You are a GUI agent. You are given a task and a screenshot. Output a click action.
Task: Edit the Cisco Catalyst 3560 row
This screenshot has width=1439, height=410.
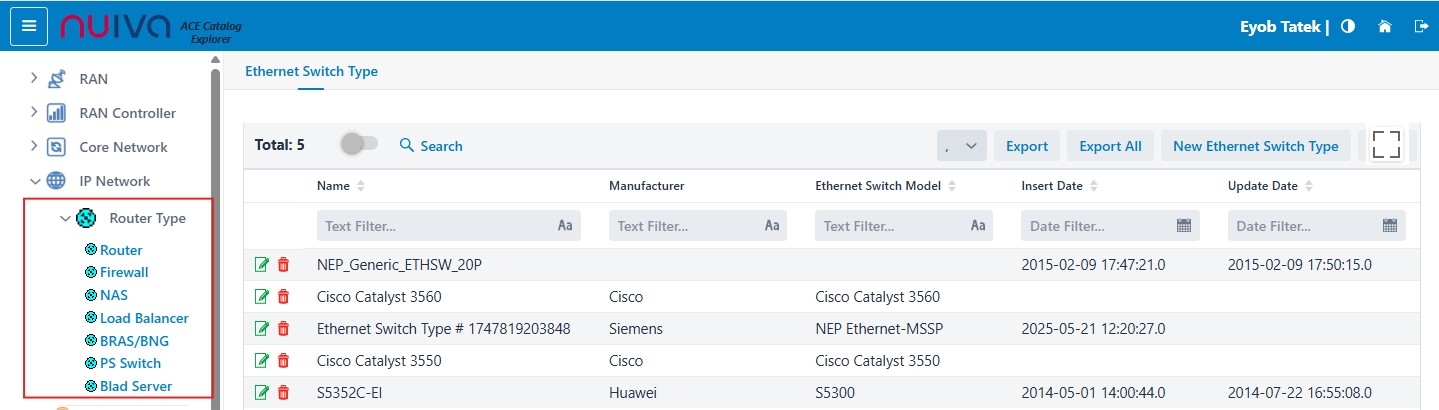(262, 297)
